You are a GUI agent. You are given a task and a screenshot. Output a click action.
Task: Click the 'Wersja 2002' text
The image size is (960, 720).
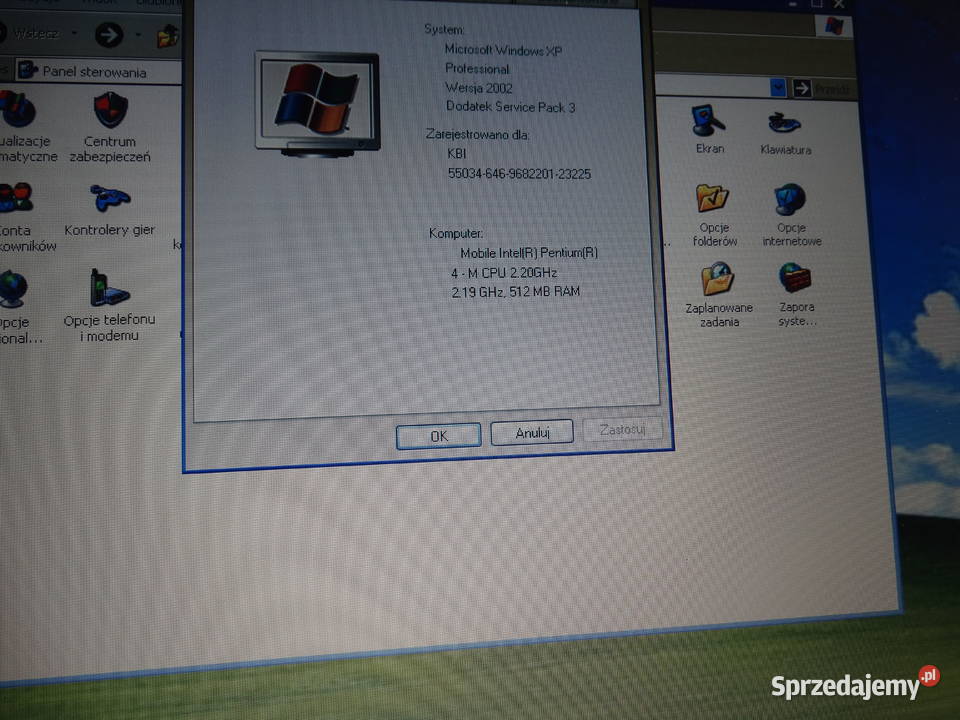click(x=478, y=88)
